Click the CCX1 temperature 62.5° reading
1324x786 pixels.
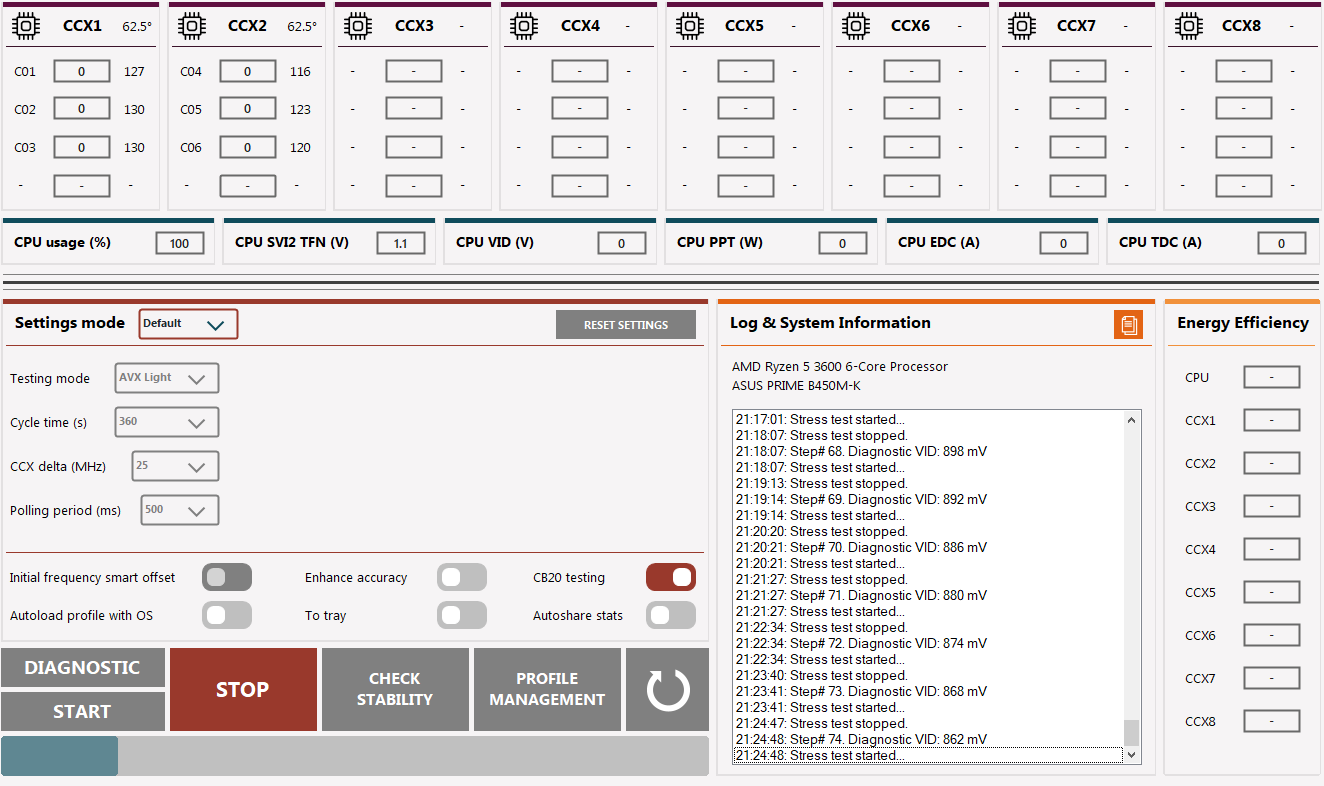tap(137, 27)
